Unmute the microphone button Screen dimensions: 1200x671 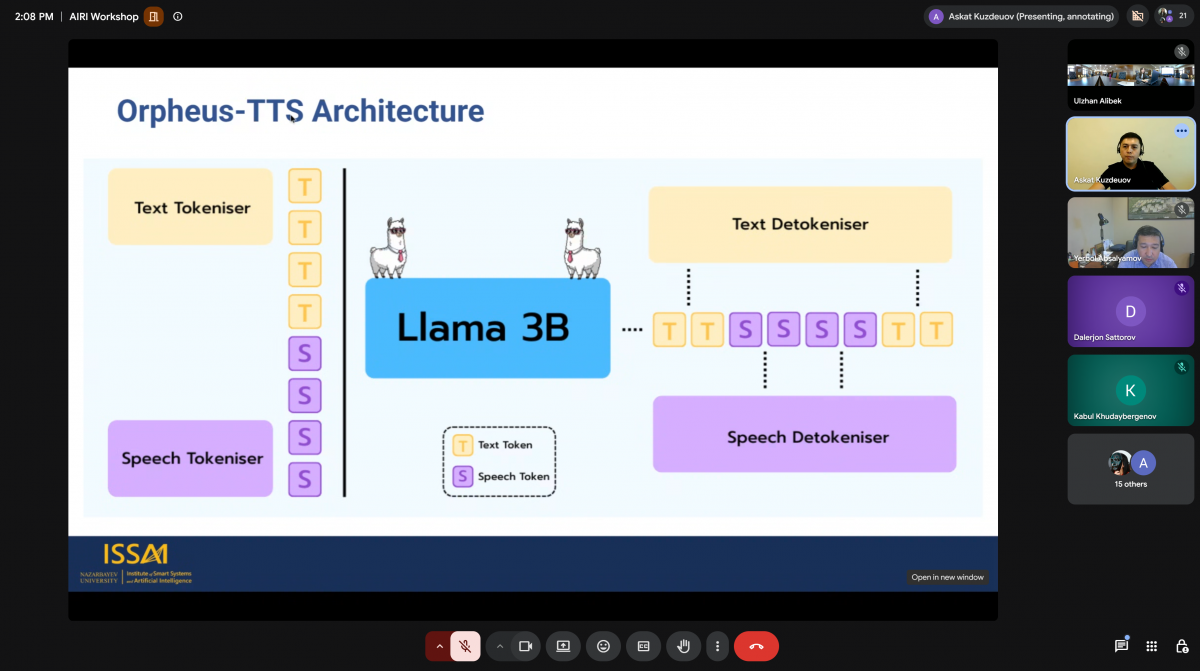point(465,646)
